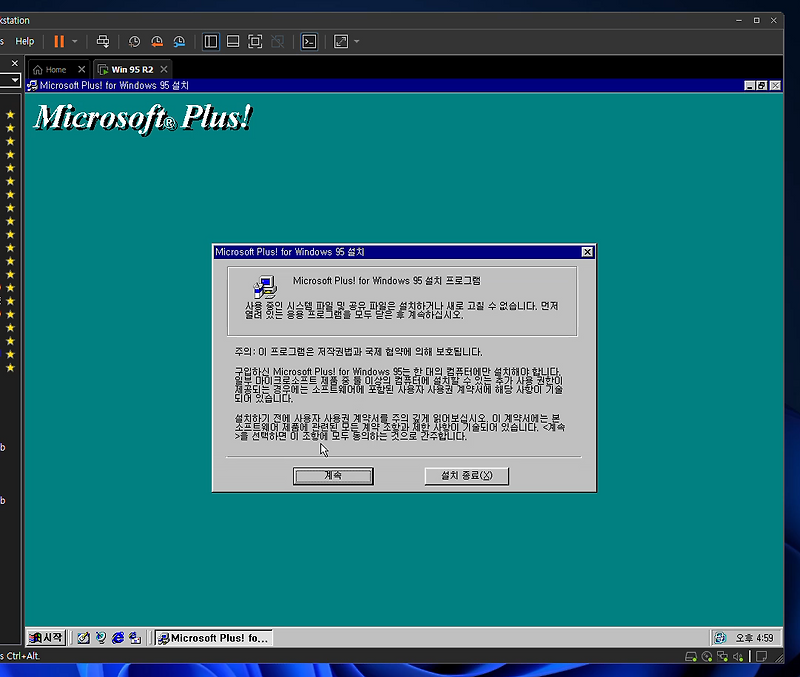Revert the virtual machine to its snapshot
The width and height of the screenshot is (800, 677).
click(x=158, y=41)
